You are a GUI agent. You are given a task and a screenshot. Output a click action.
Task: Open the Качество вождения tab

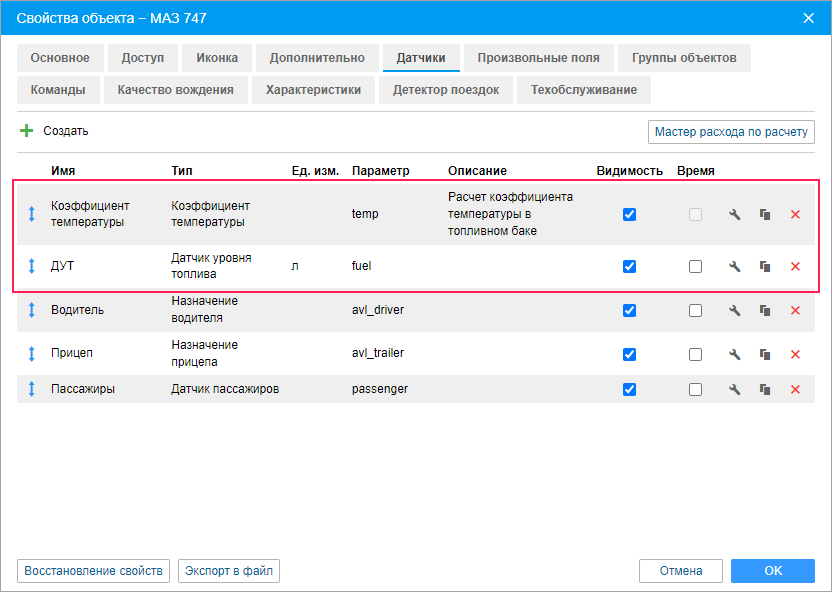(175, 90)
